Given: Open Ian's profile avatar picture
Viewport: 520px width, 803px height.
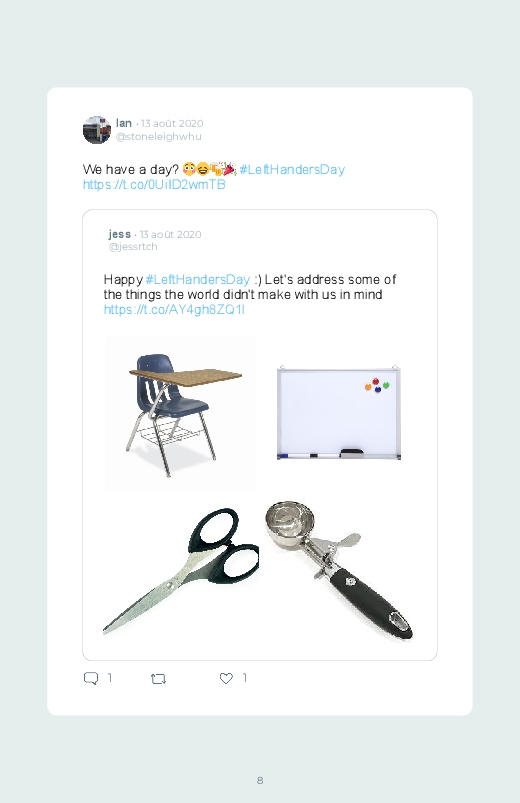Looking at the screenshot, I should (97, 130).
